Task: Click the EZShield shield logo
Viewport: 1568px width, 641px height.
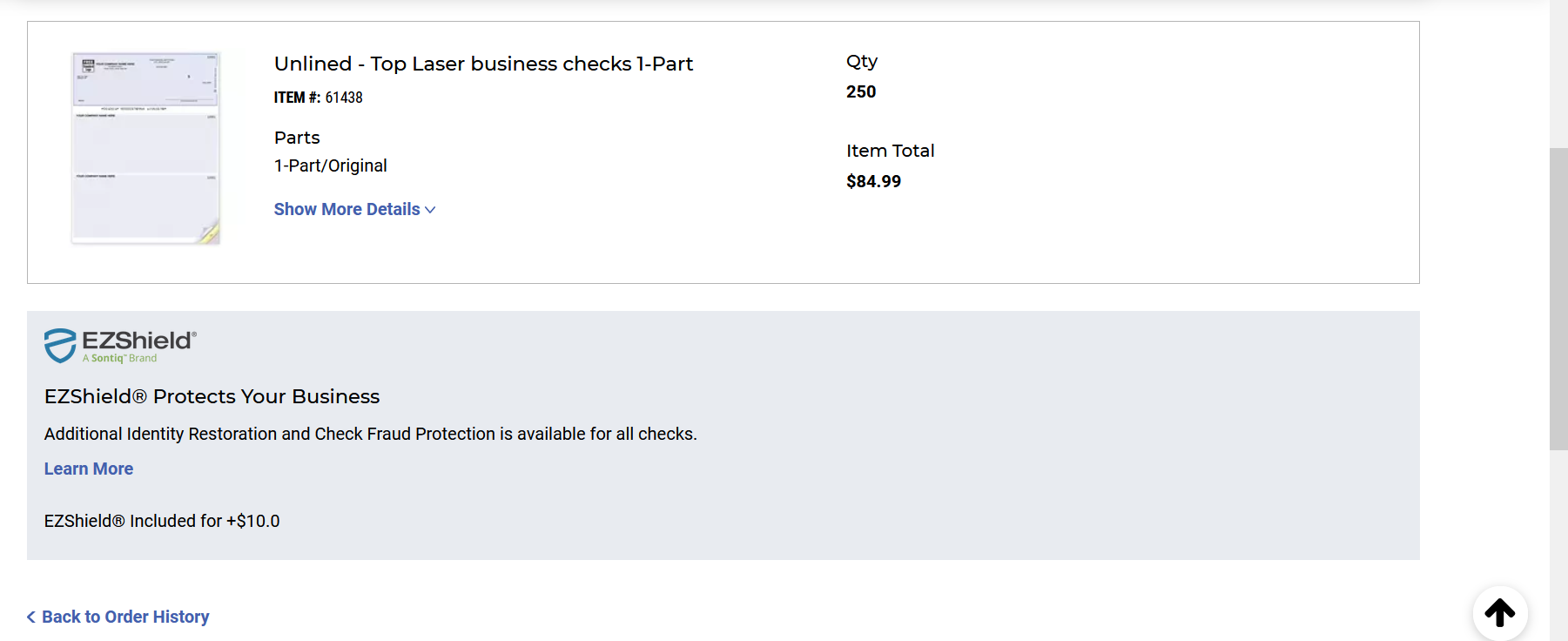Action: click(x=60, y=345)
